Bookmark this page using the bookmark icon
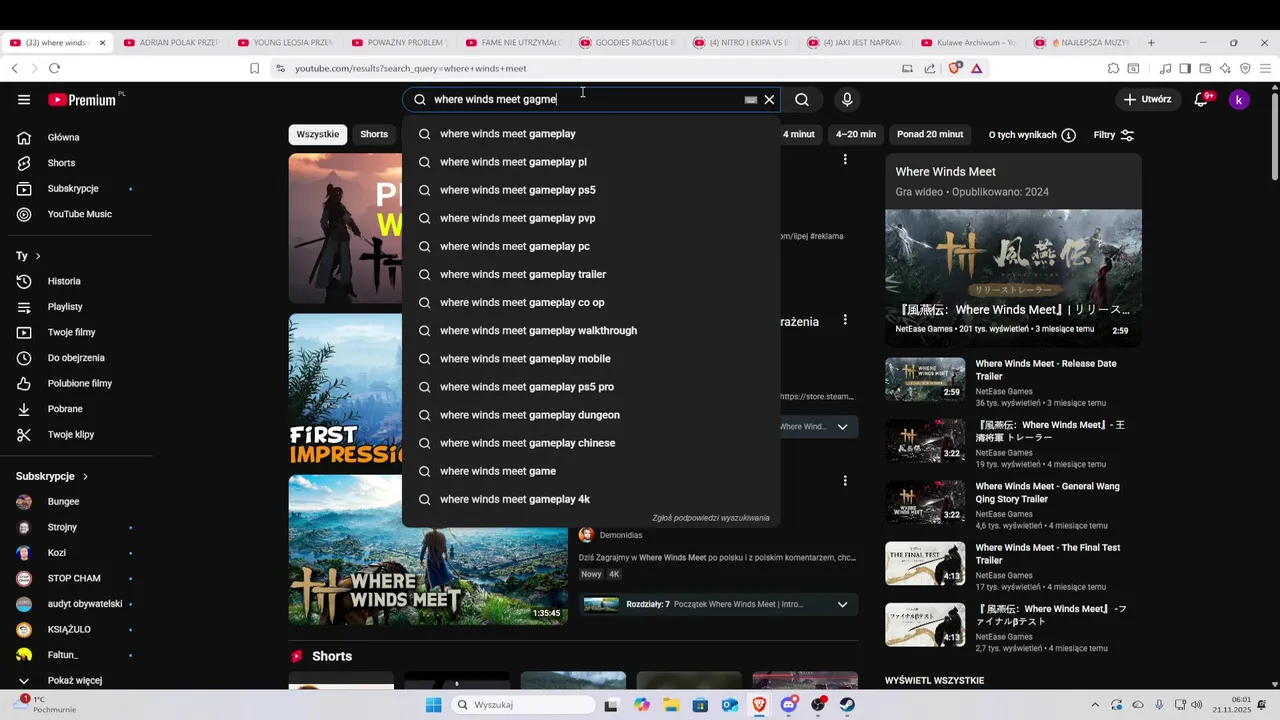This screenshot has height=720, width=1280. click(x=254, y=68)
